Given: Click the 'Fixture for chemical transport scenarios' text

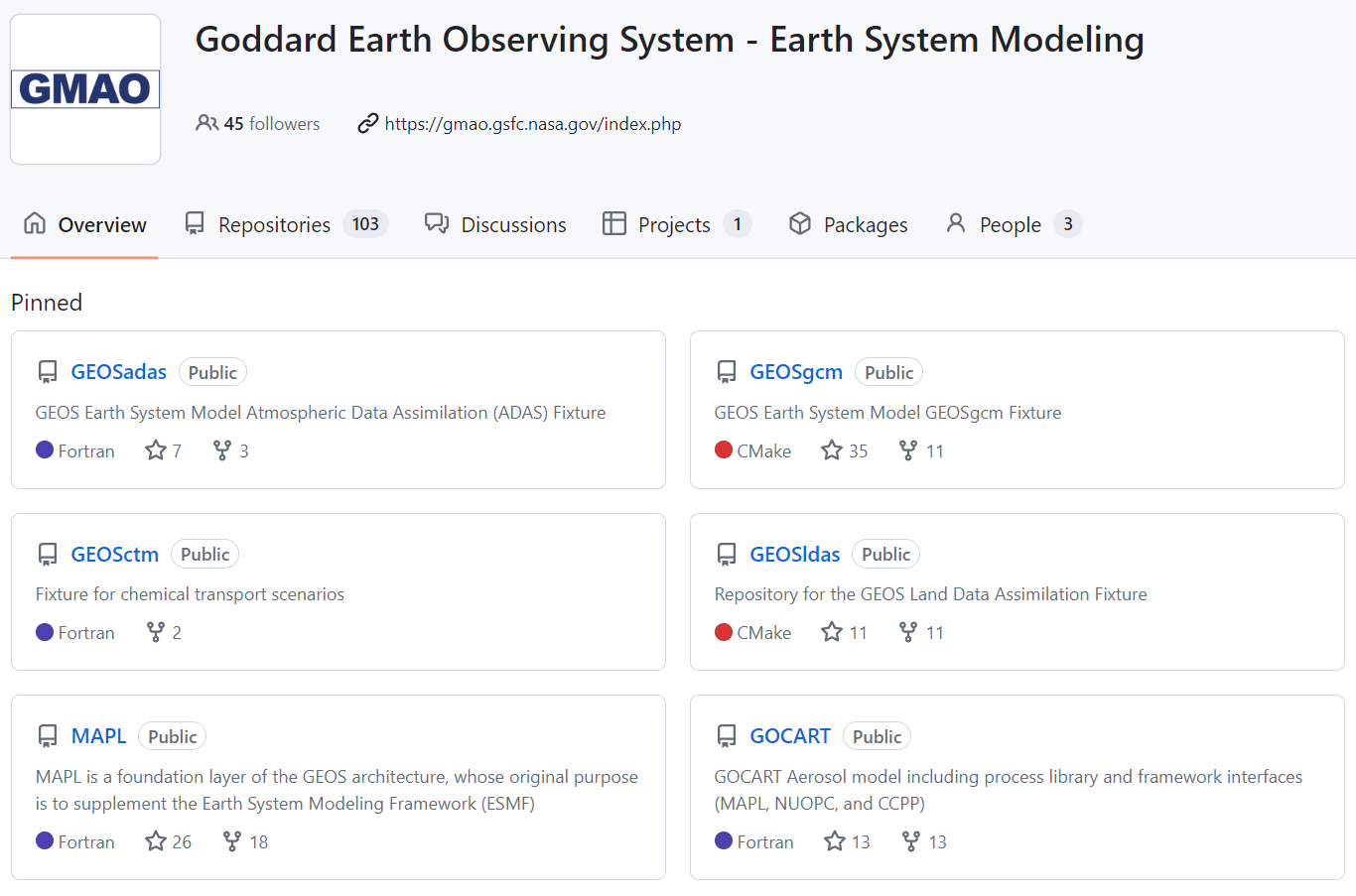Looking at the screenshot, I should 190,594.
